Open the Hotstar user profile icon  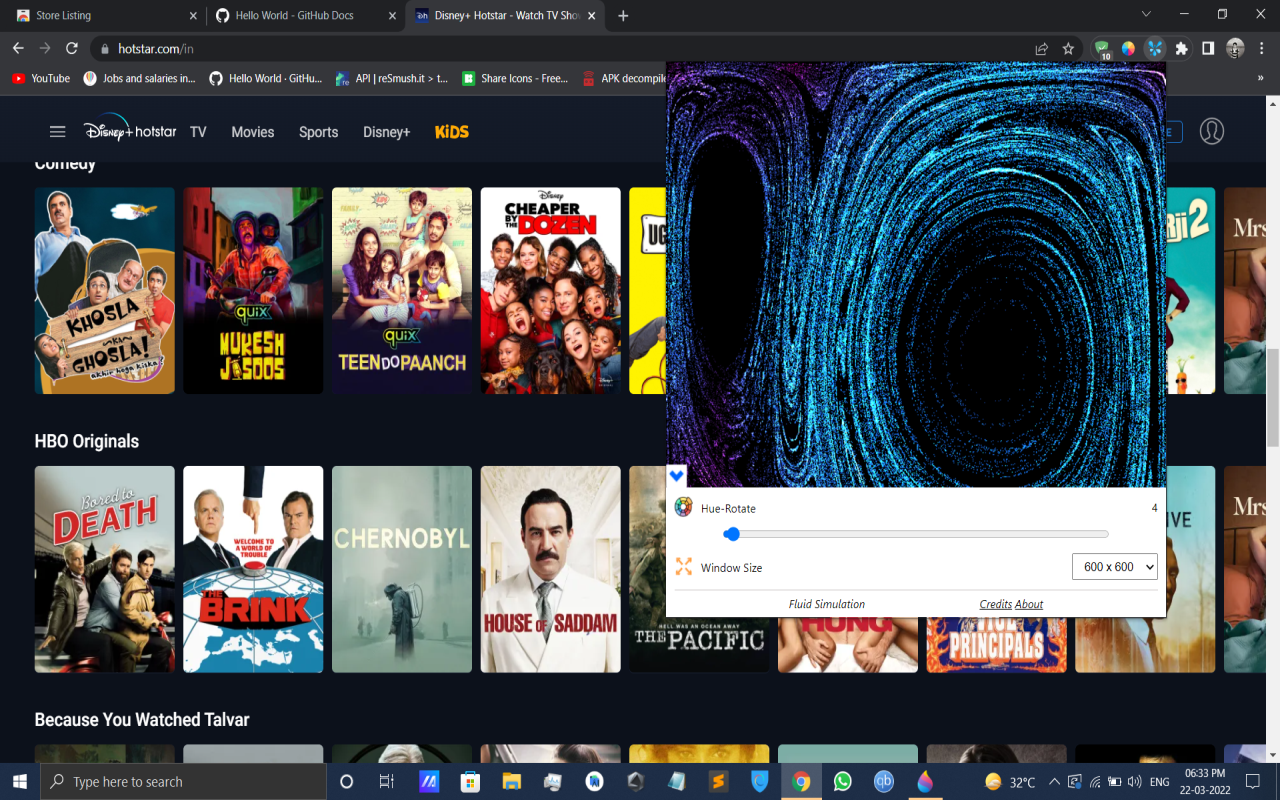(x=1212, y=131)
